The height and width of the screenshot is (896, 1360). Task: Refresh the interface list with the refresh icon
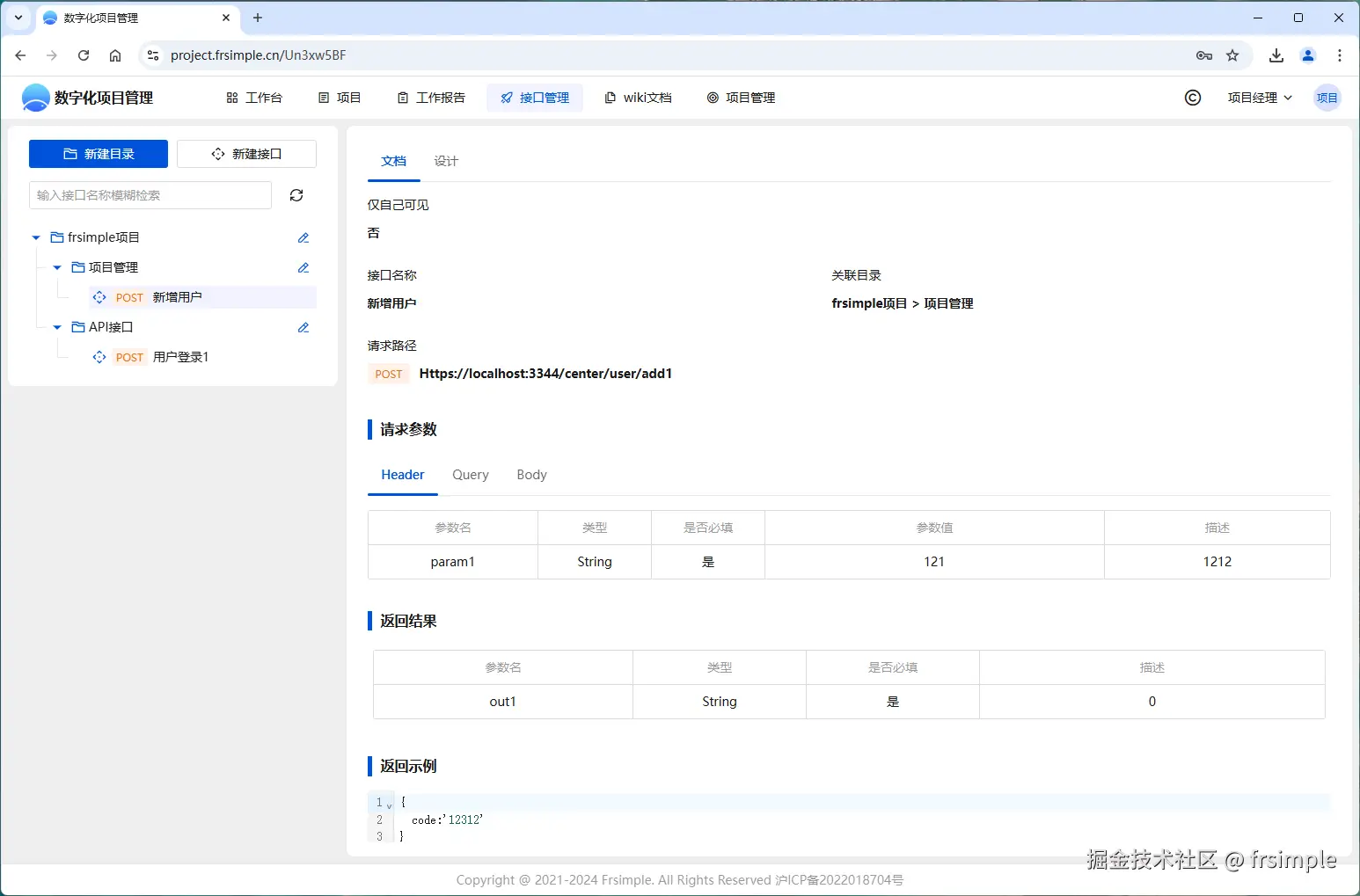tap(296, 195)
